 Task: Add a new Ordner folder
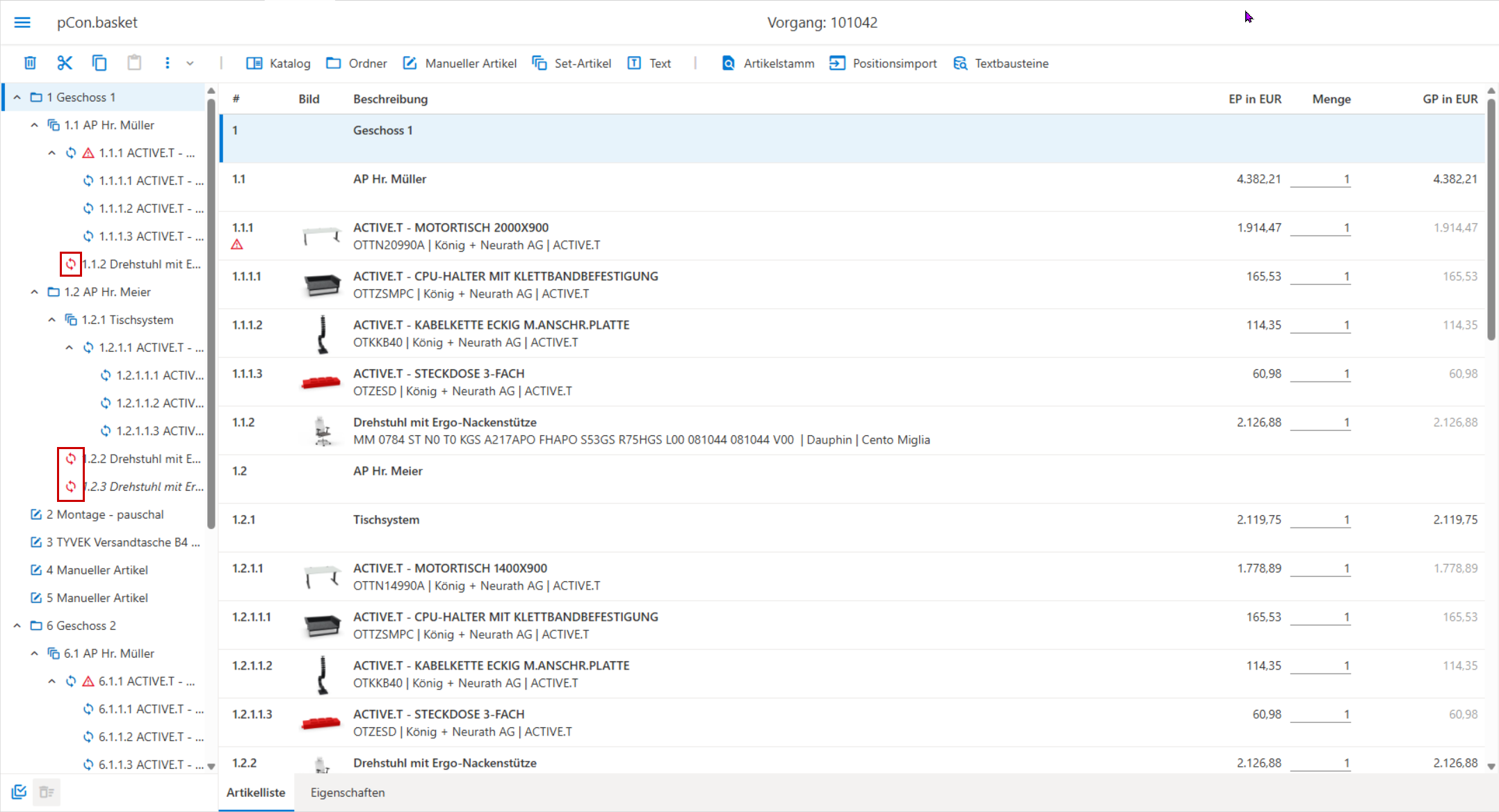tap(357, 63)
